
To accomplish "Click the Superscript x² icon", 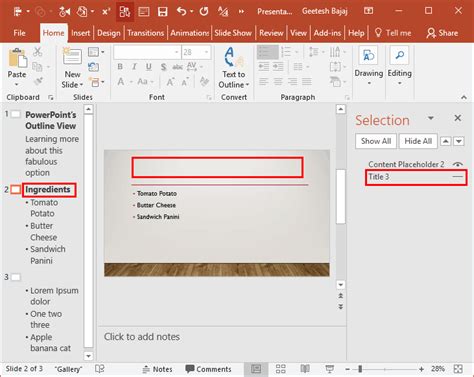I will click(106, 12).
